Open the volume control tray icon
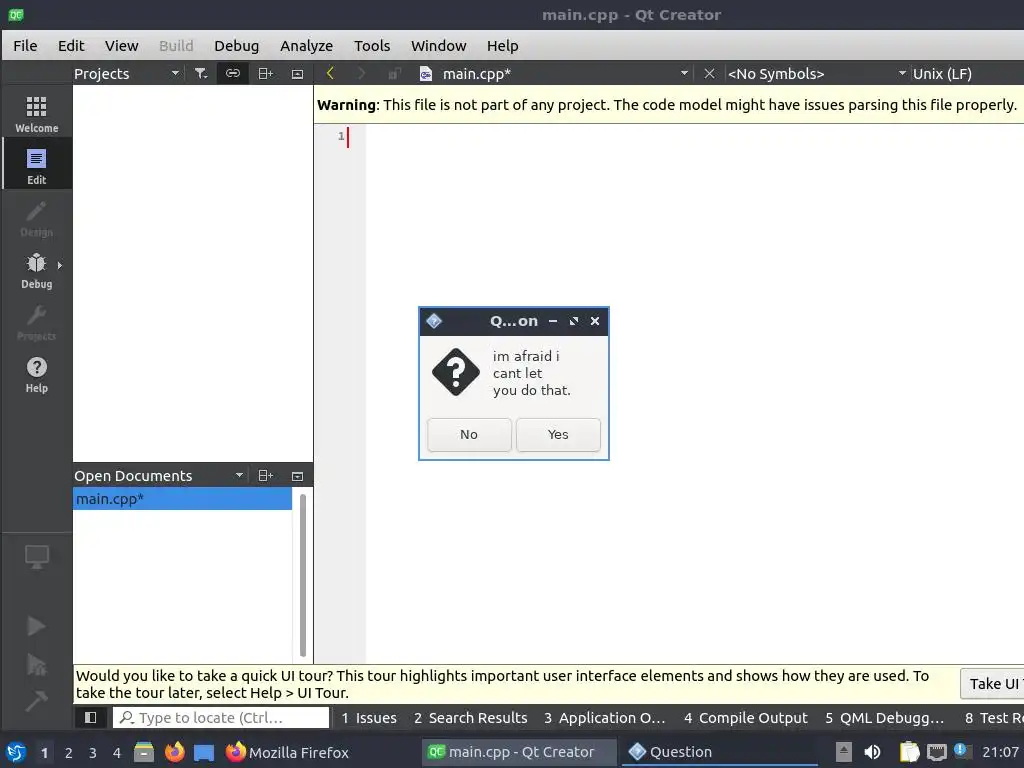Viewport: 1024px width, 768px height. click(872, 752)
